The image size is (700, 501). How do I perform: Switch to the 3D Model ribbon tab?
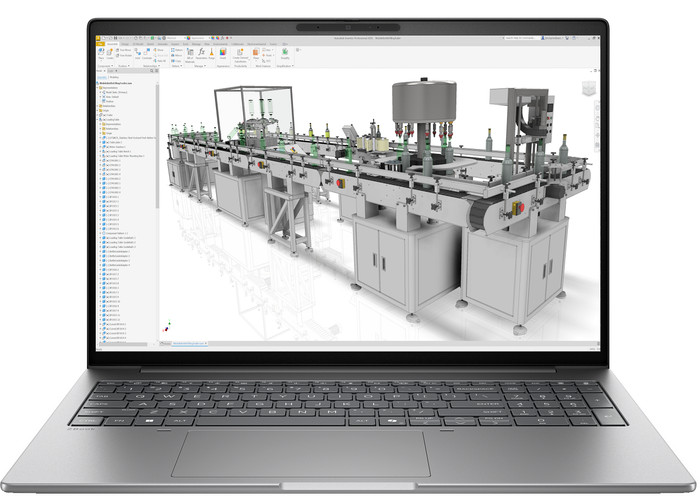click(x=138, y=44)
